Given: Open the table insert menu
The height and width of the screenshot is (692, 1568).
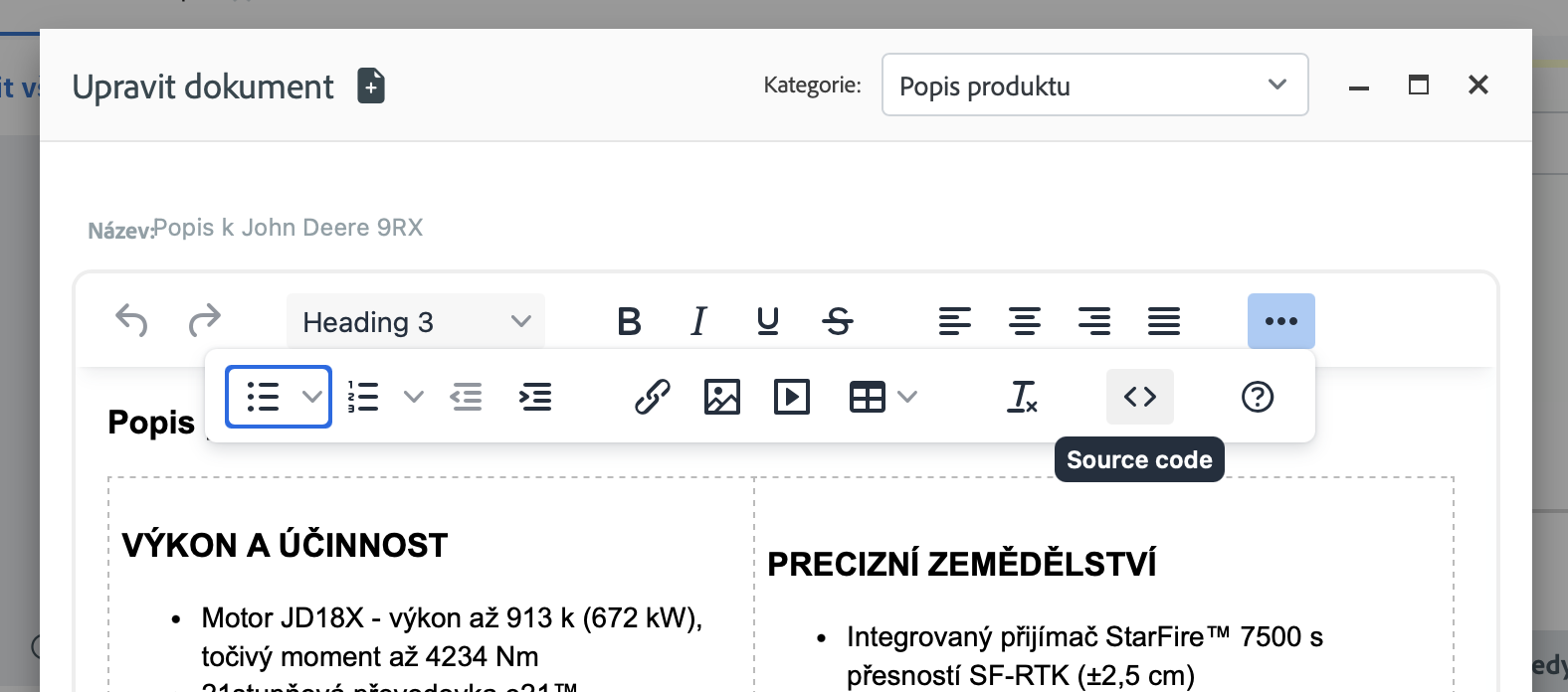Looking at the screenshot, I should (x=882, y=397).
